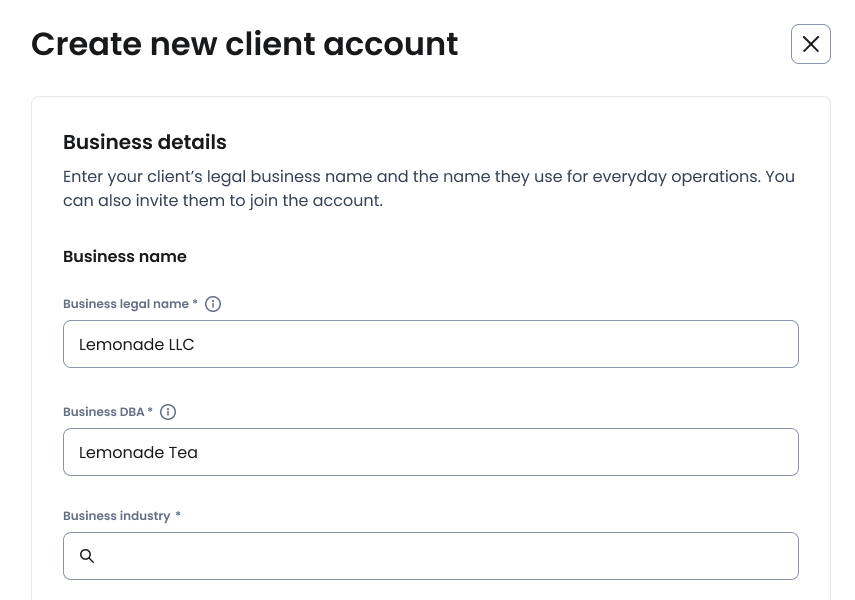Click required asterisk after Business legal name
Screen dimensions: 855x600
click(x=195, y=304)
